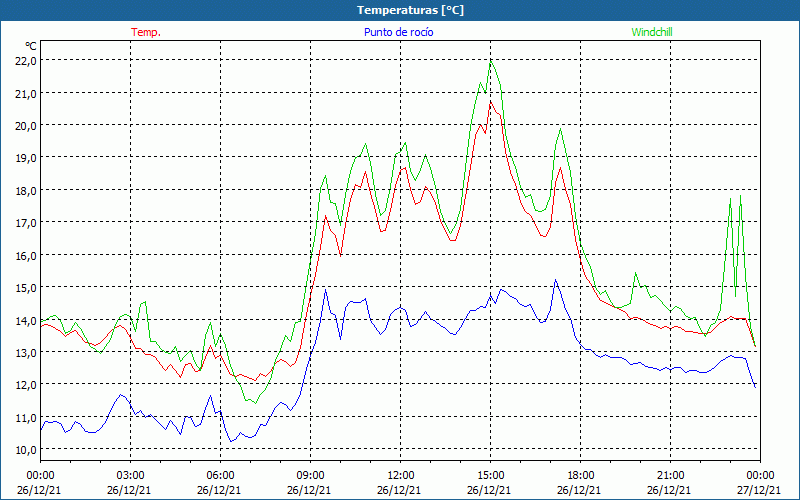Click the "21:00" time axis label
This screenshot has width=800, height=500.
click(670, 475)
